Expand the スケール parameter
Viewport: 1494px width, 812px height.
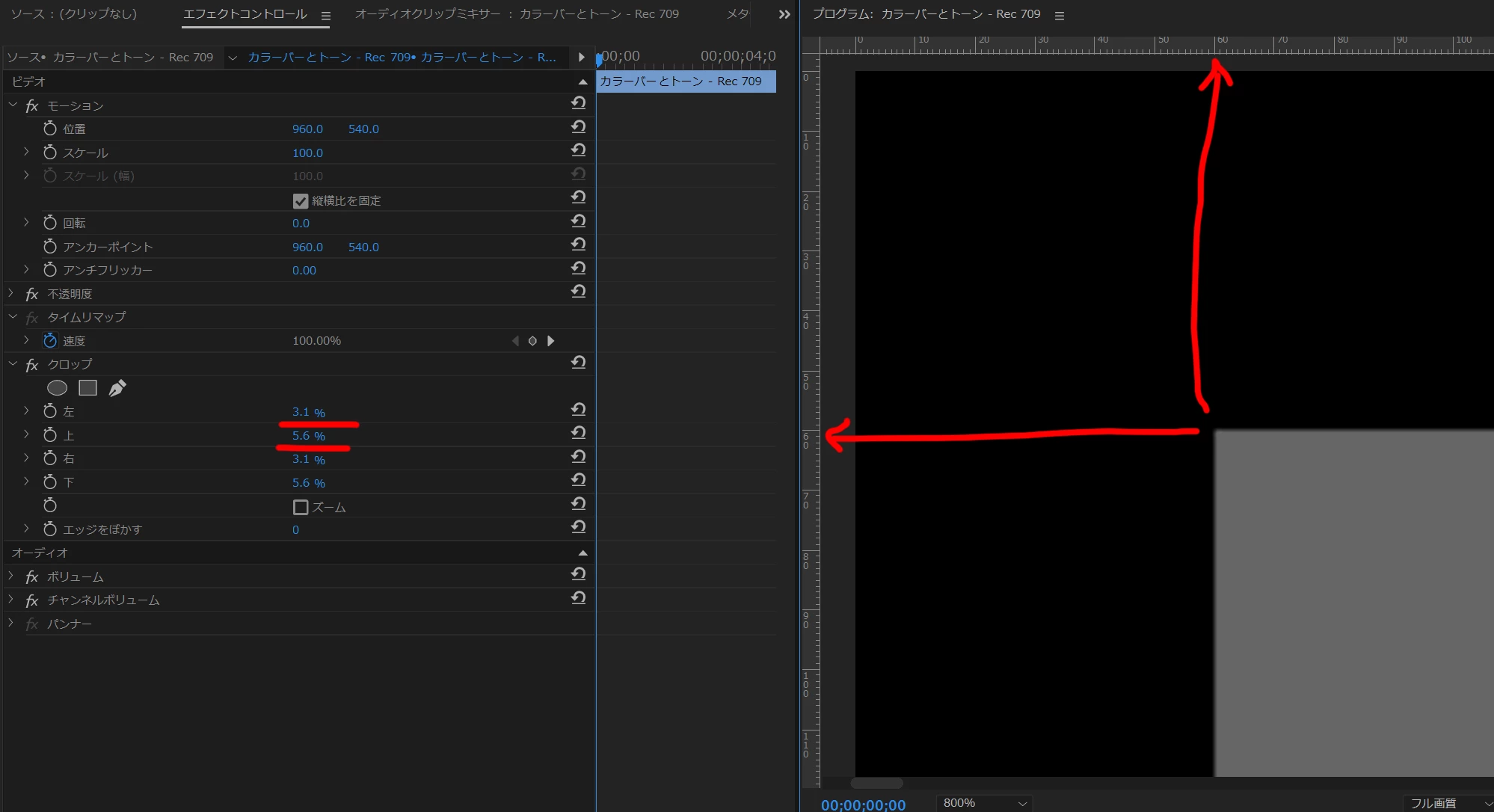(26, 152)
